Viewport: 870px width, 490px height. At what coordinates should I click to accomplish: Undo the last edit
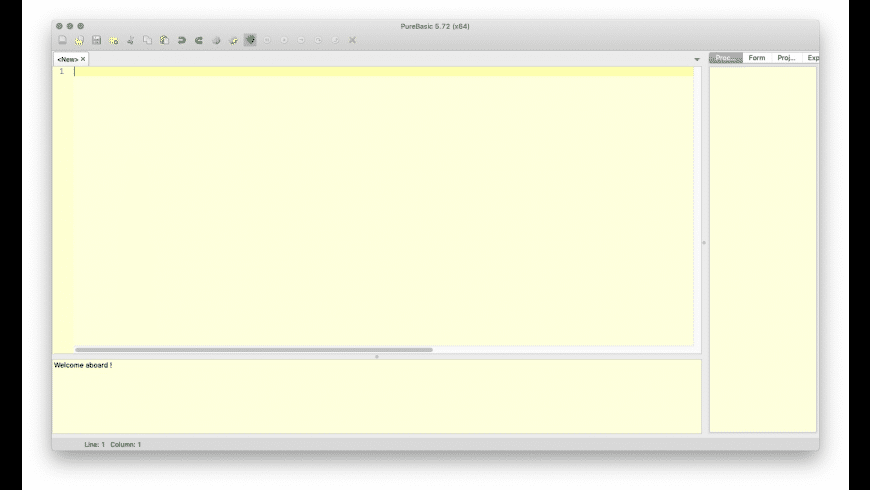(x=182, y=40)
